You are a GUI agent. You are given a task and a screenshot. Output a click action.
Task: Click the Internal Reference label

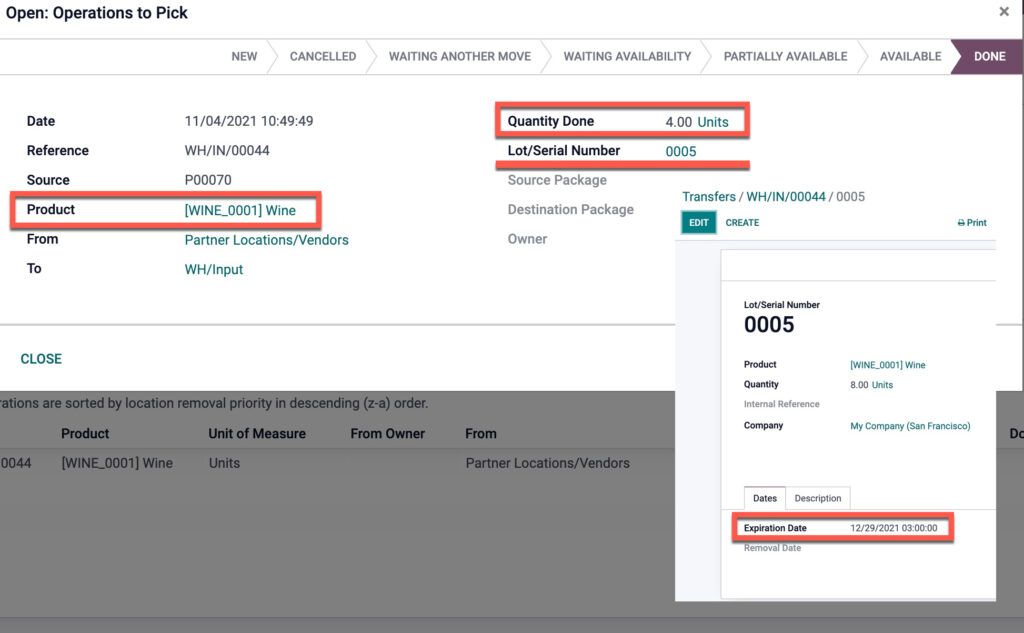pos(781,404)
